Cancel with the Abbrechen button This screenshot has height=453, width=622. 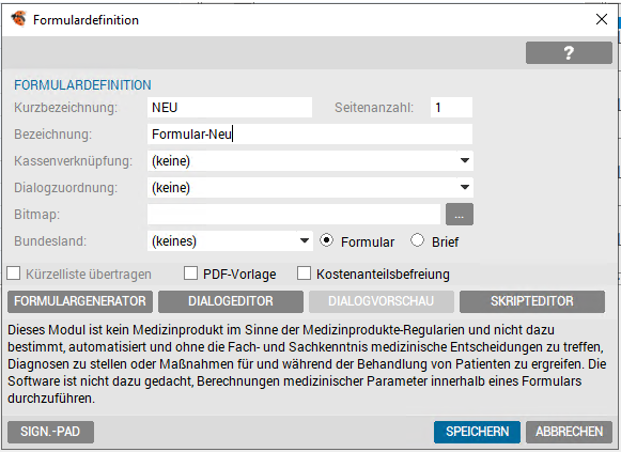pos(569,432)
